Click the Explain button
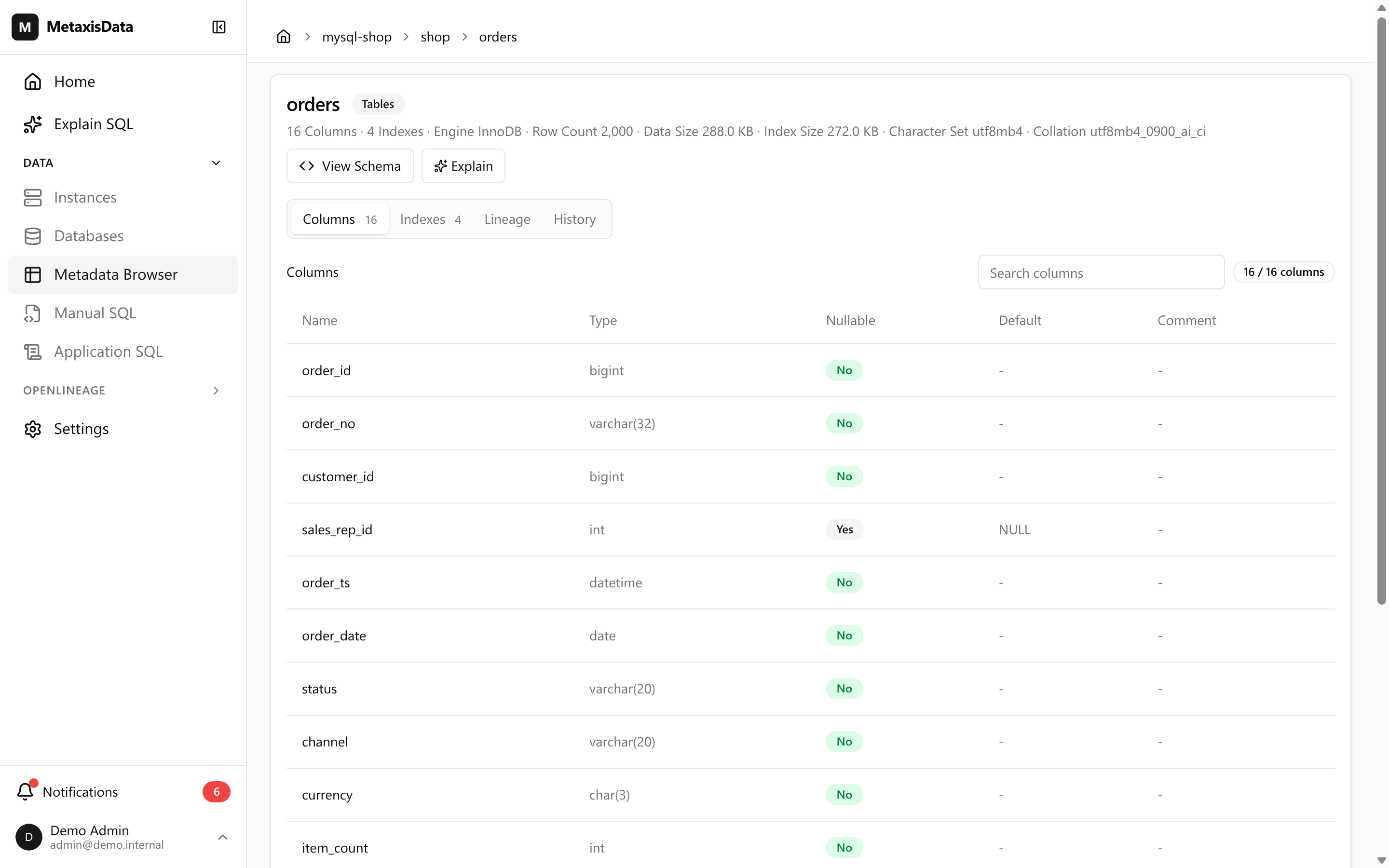1389x868 pixels. [463, 166]
